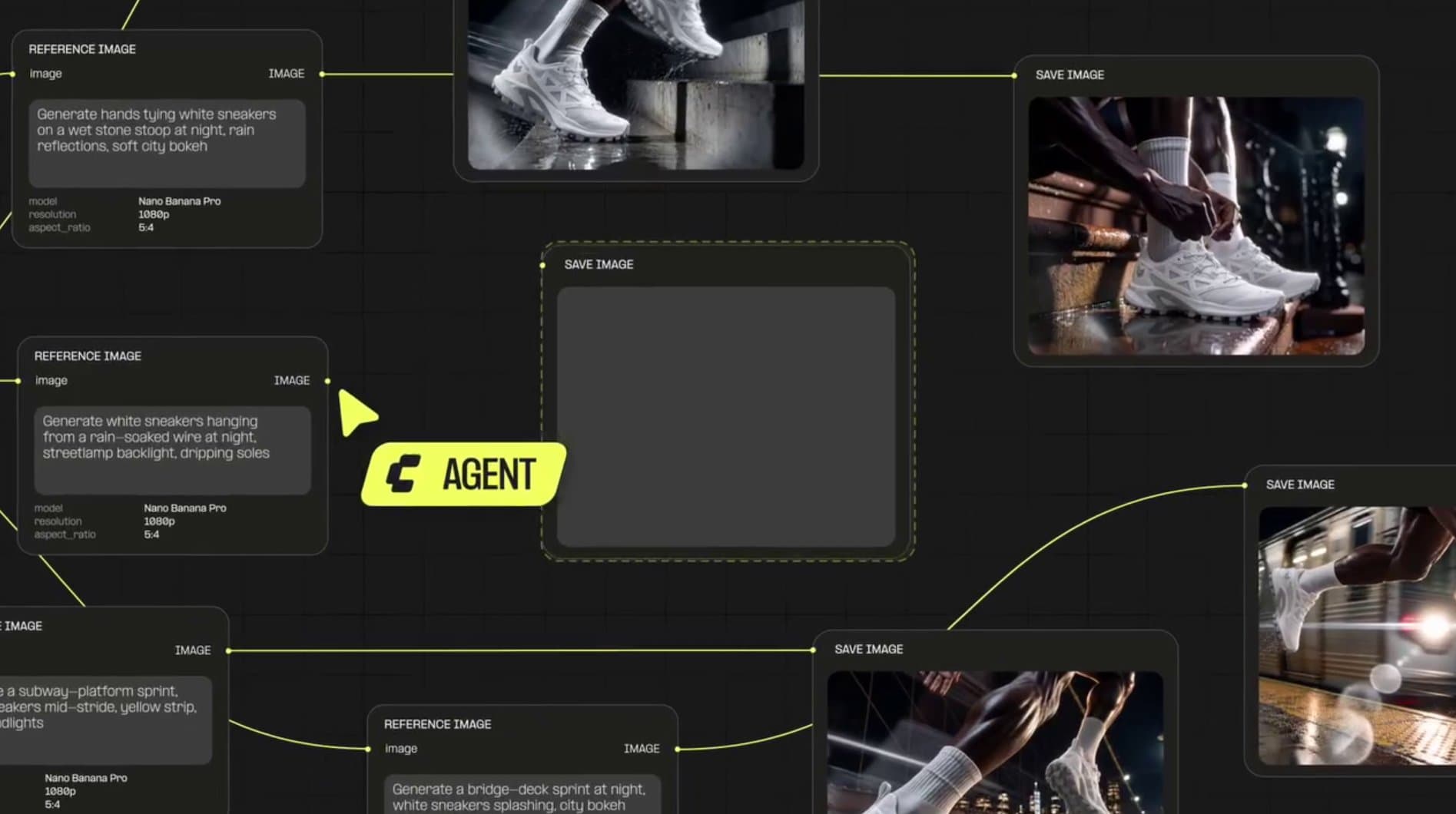Click the yellow arrow cursor icon
Image resolution: width=1456 pixels, height=814 pixels.
pos(356,412)
